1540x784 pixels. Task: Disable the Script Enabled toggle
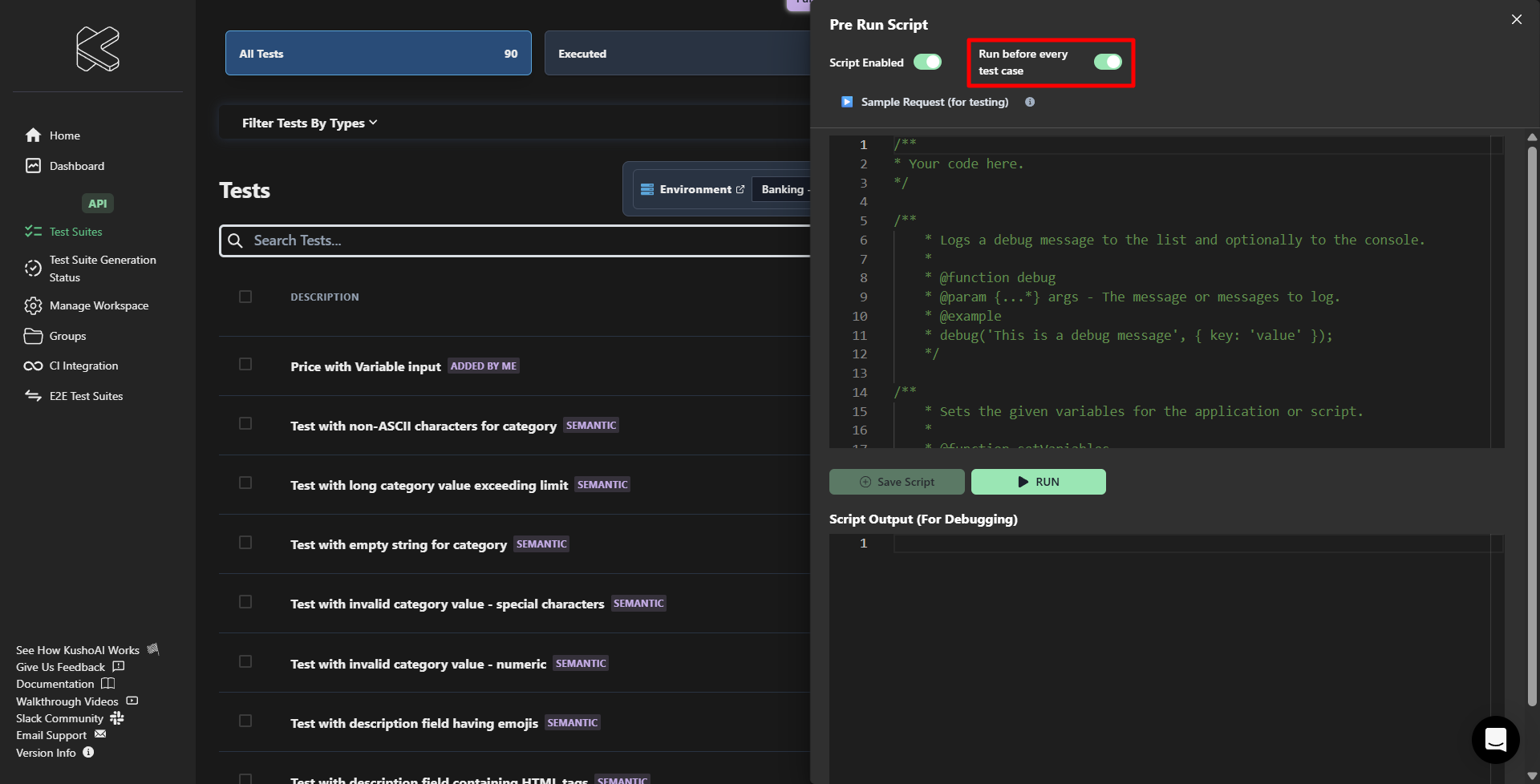[927, 63]
